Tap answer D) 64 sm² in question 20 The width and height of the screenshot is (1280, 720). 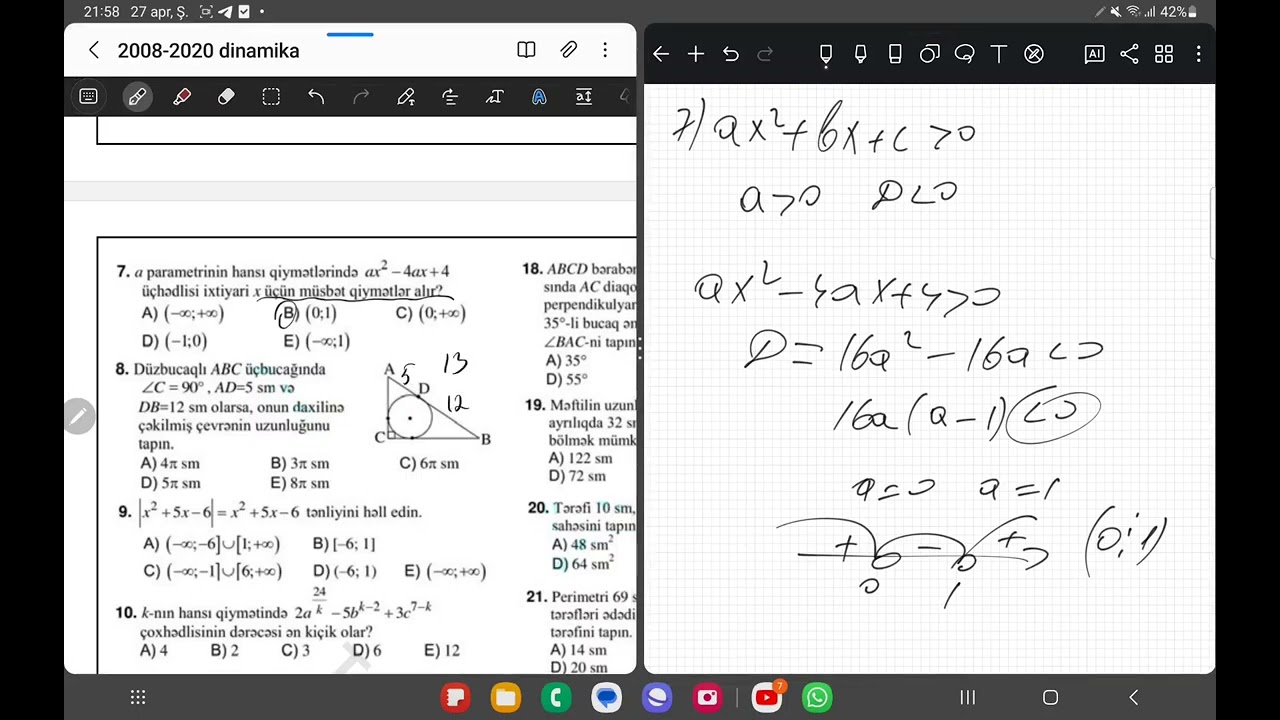[583, 564]
